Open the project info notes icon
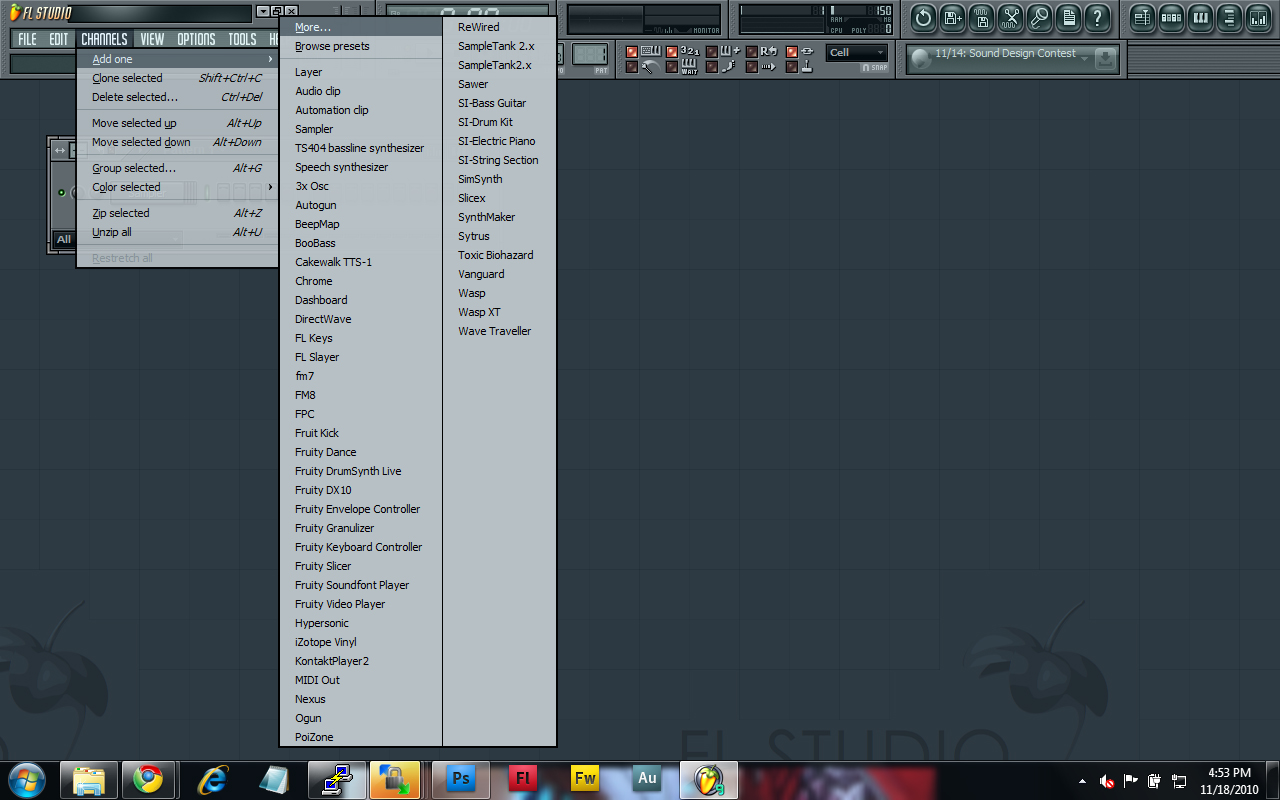The width and height of the screenshot is (1280, 800). 1068,16
